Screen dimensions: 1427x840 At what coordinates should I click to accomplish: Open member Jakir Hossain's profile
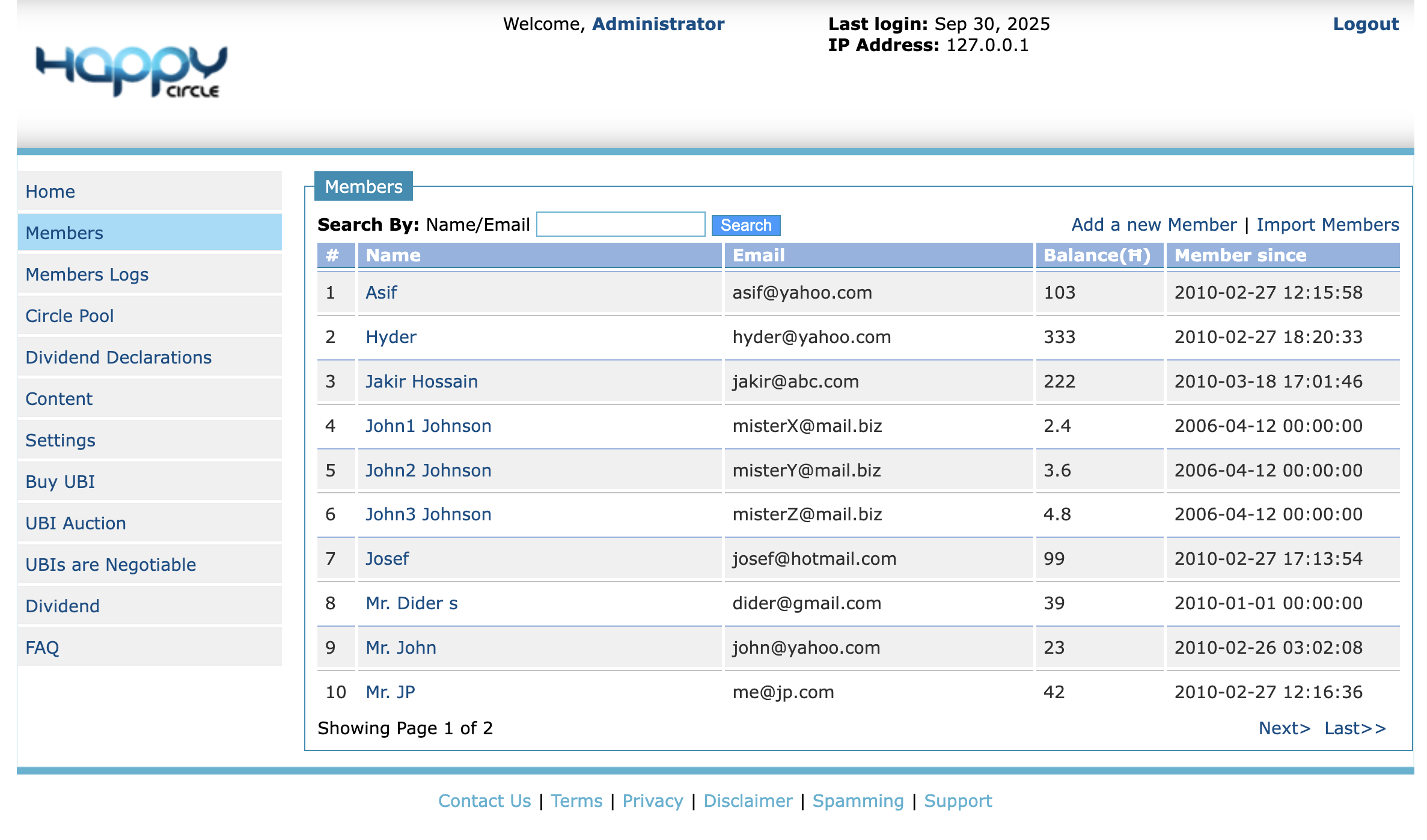coord(422,382)
